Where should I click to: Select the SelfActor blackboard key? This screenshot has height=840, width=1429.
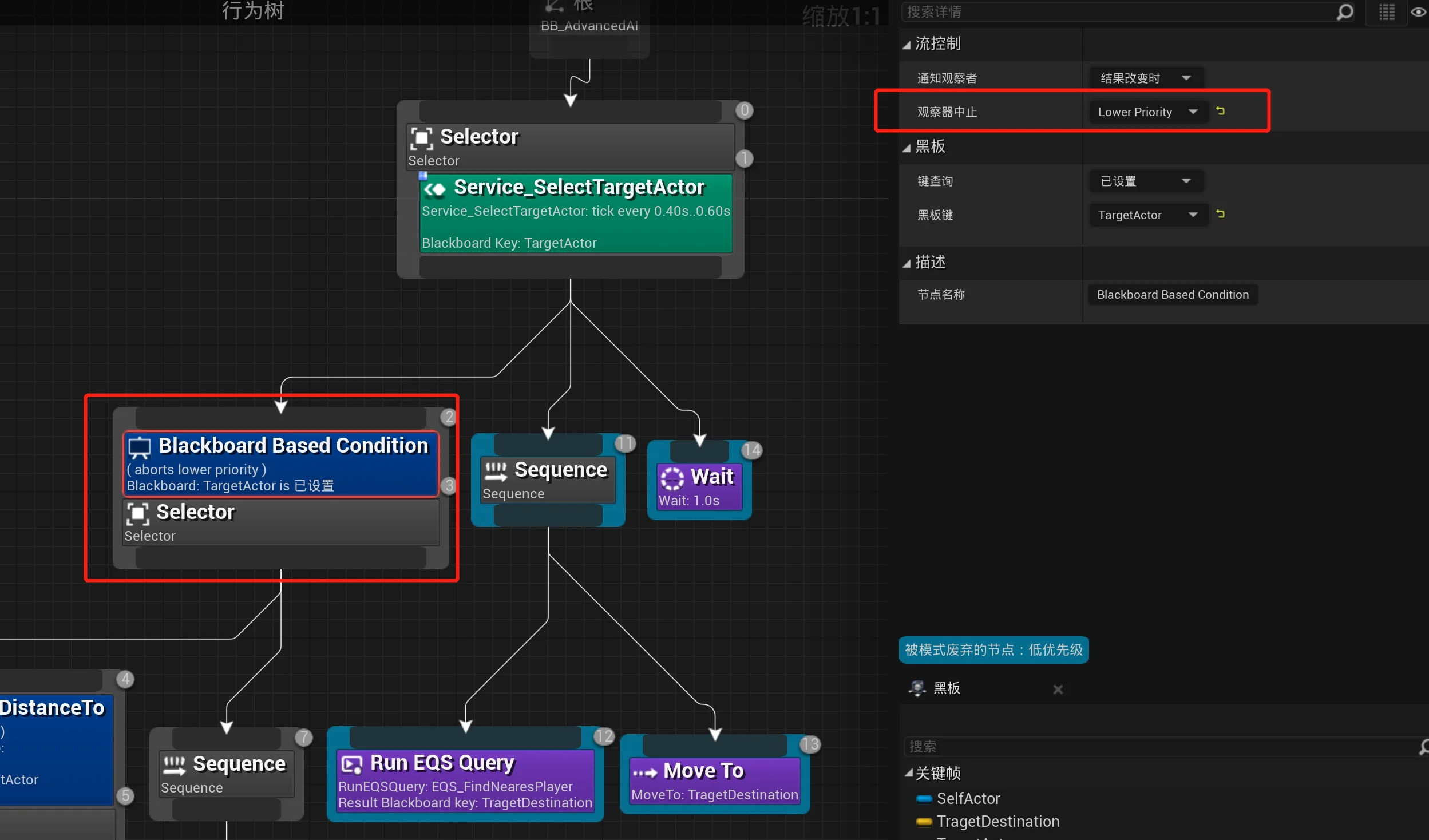click(x=968, y=798)
